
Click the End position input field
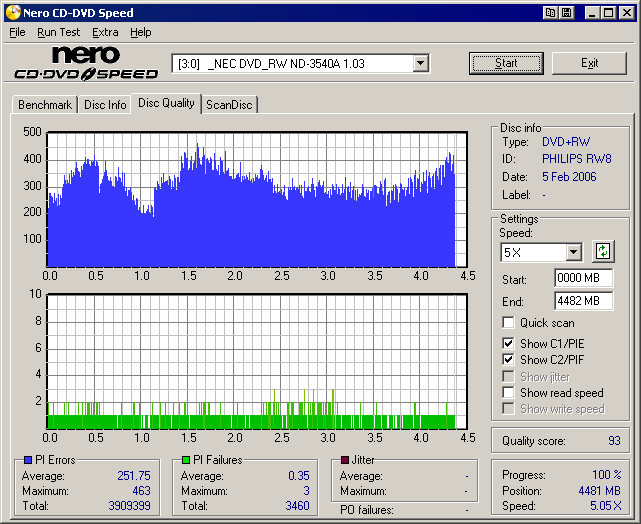[x=583, y=300]
